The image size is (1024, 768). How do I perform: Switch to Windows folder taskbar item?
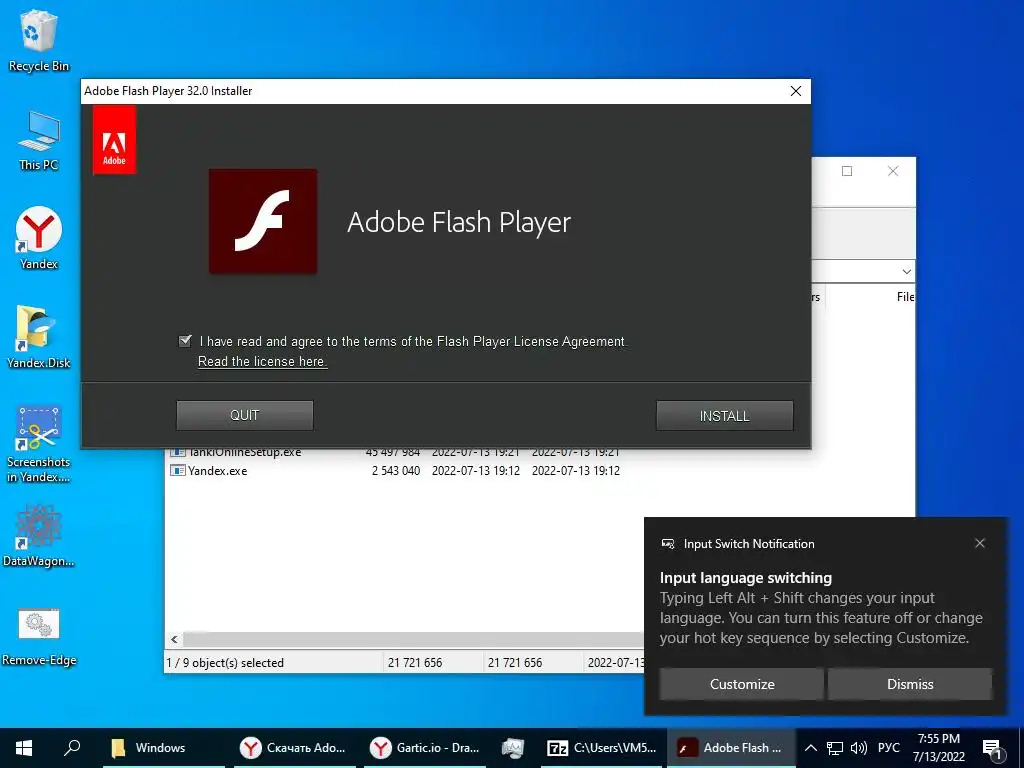point(163,748)
